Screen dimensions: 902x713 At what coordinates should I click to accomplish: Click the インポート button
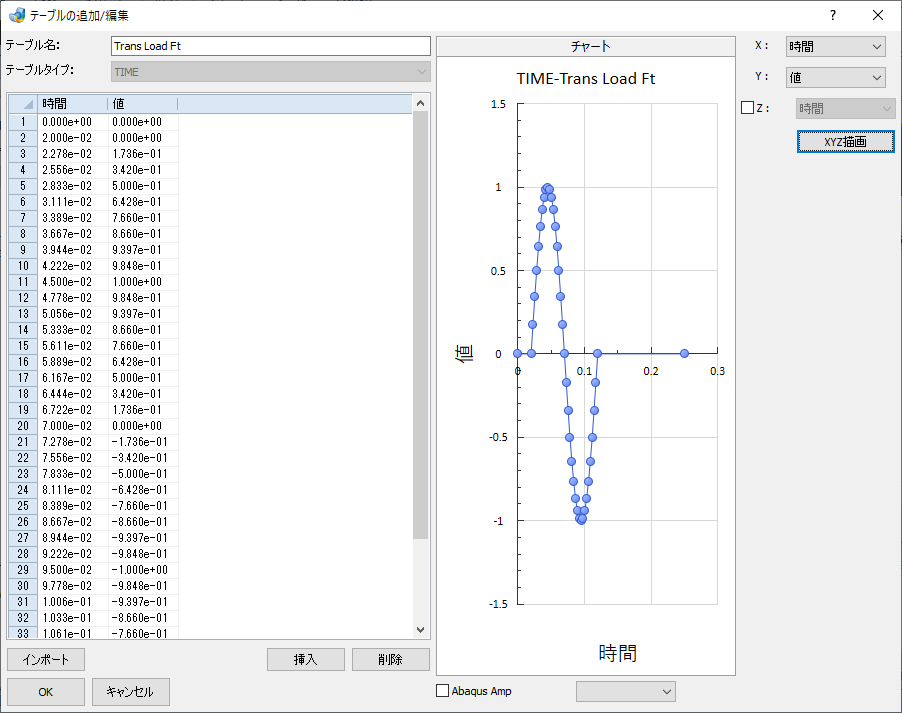tap(46, 659)
